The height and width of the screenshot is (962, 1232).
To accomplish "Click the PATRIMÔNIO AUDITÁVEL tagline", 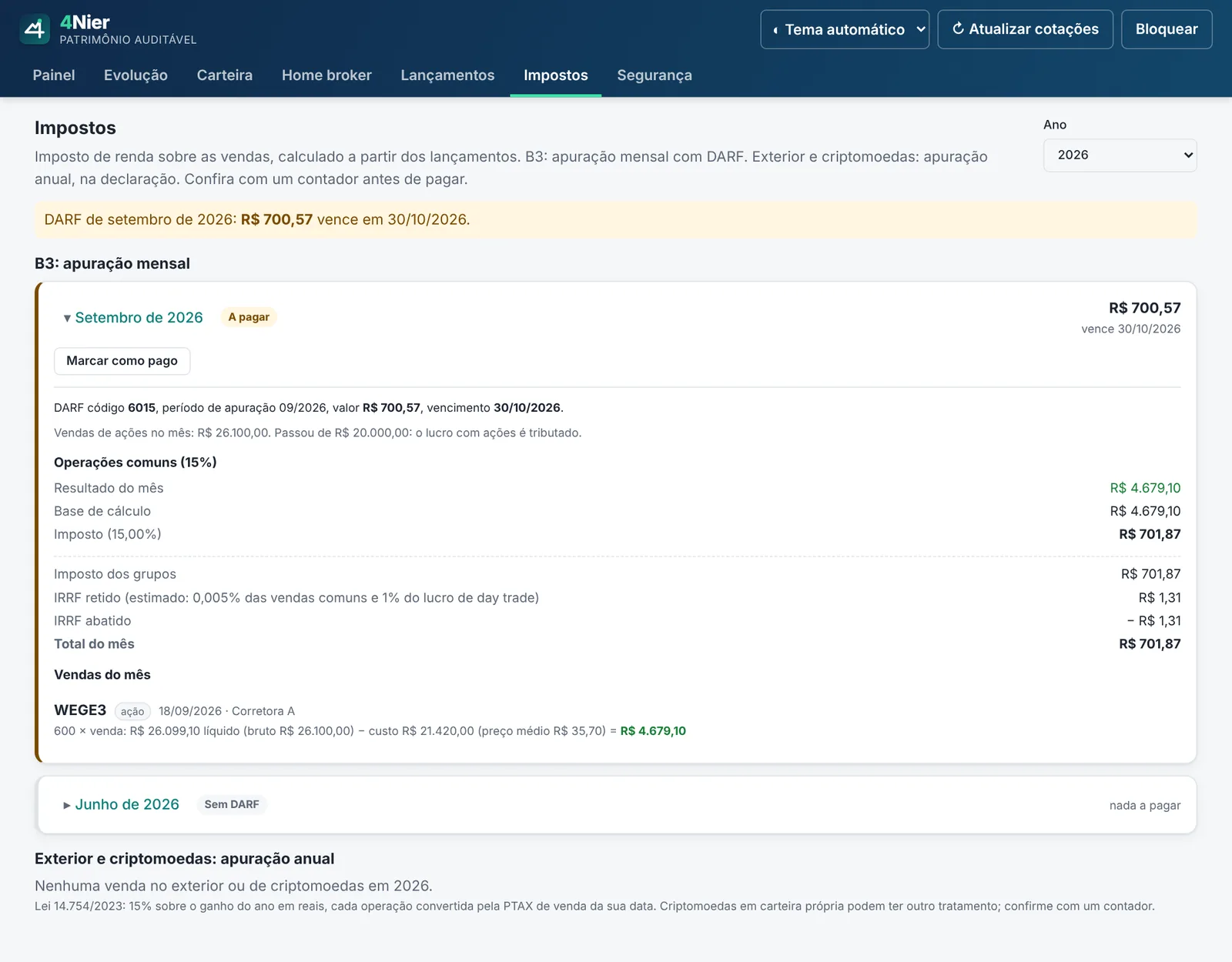I will pyautogui.click(x=128, y=40).
